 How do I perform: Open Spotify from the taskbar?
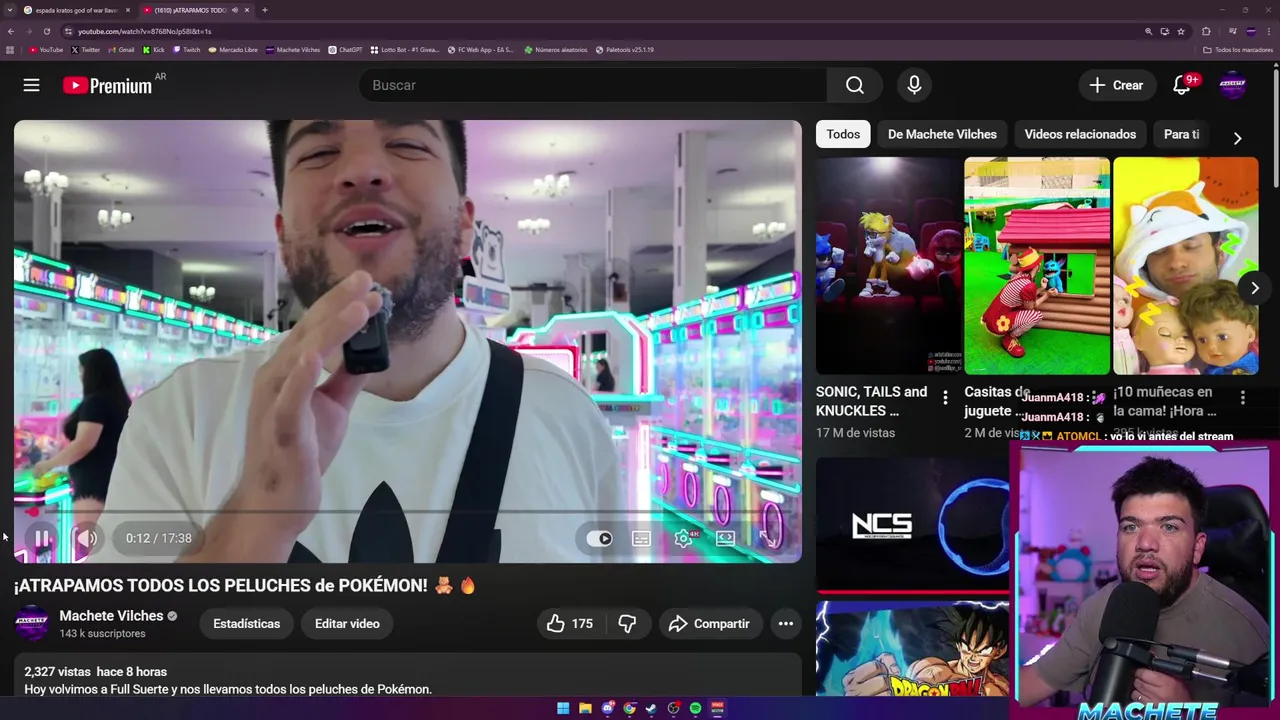[695, 708]
